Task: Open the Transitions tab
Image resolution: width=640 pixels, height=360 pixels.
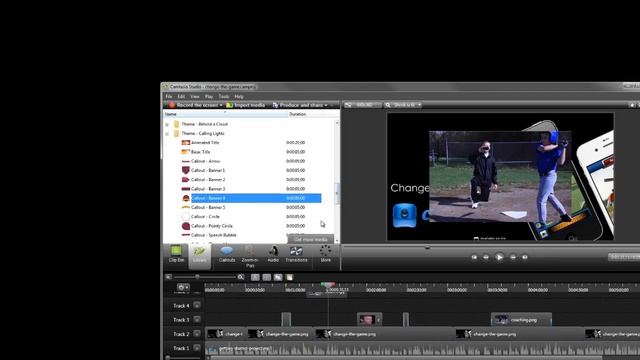Action: [x=296, y=254]
